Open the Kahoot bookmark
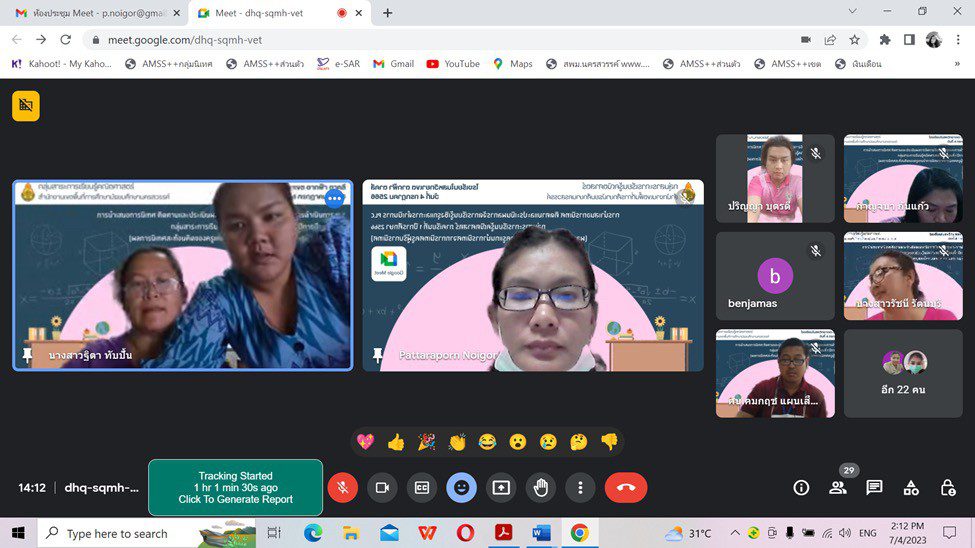 pos(62,64)
